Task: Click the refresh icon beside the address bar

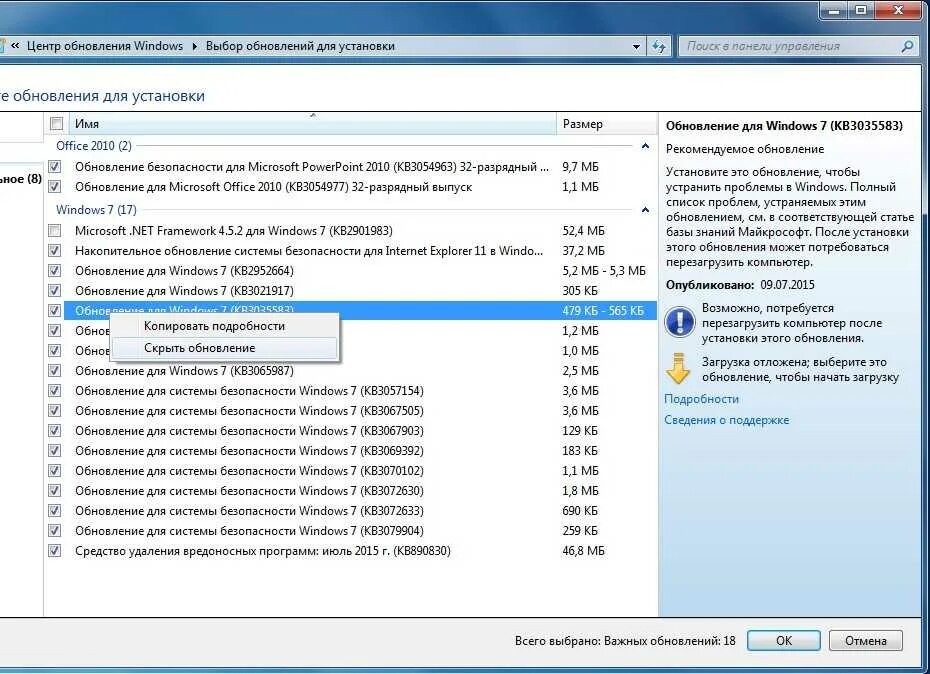Action: [658, 46]
